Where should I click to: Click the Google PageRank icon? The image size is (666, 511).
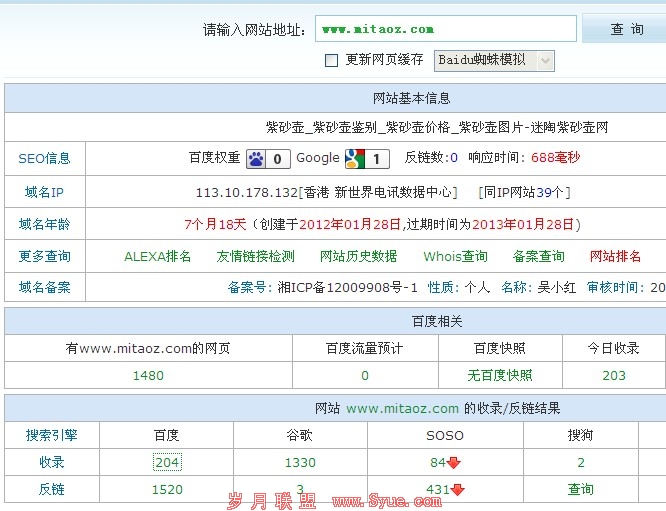point(354,158)
